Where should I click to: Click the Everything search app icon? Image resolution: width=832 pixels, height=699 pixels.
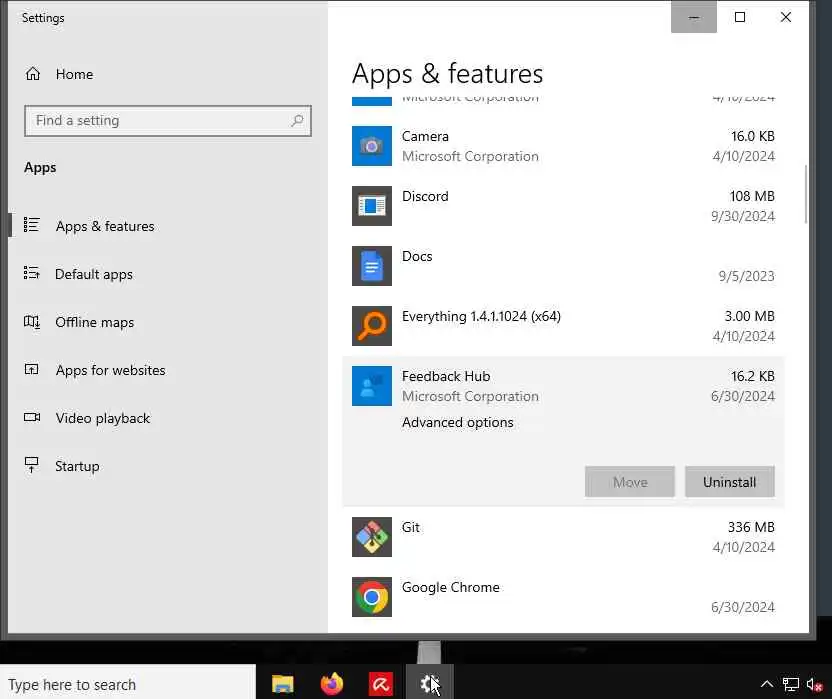(372, 326)
